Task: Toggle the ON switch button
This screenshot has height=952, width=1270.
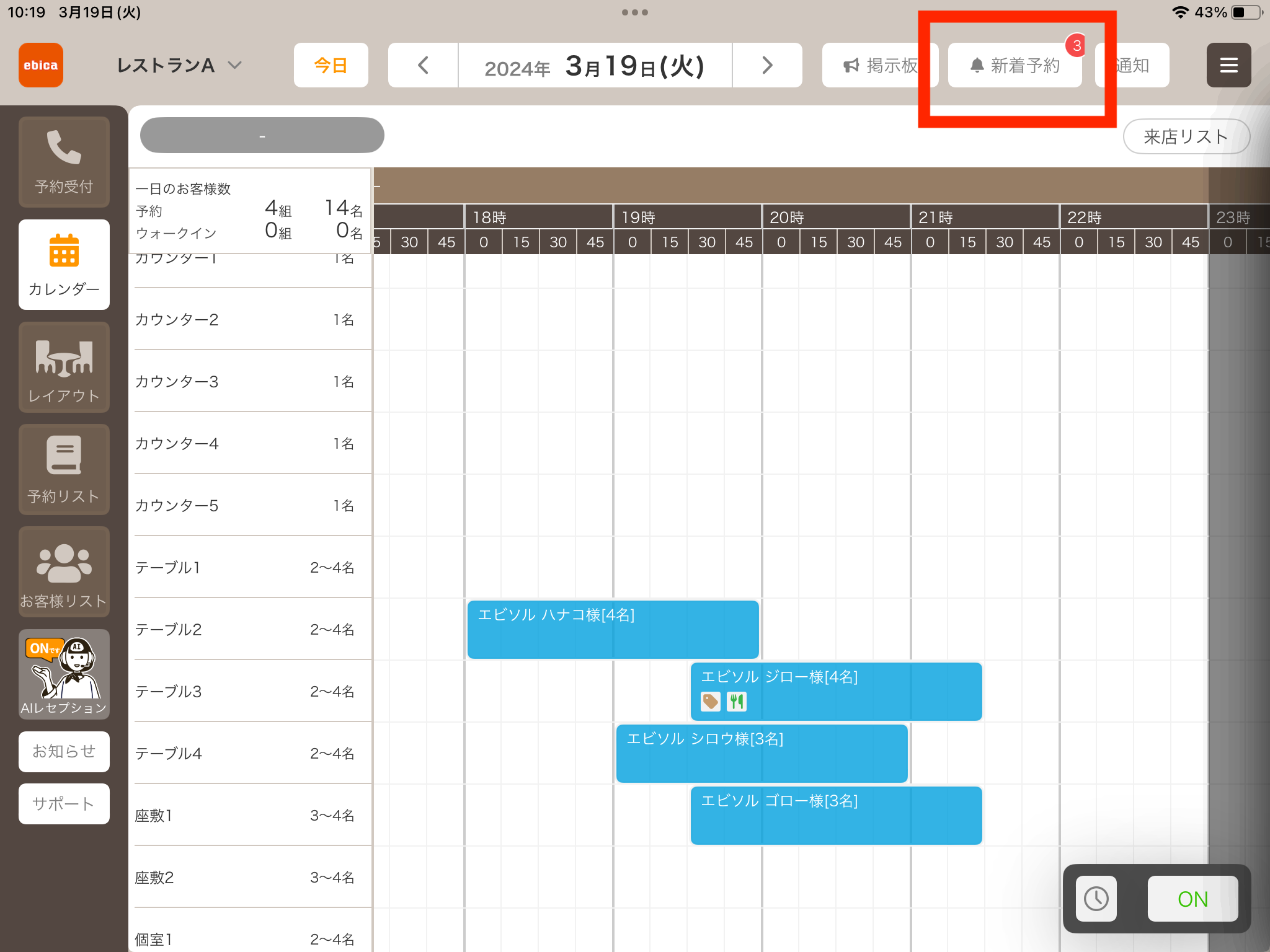Action: 1192,899
